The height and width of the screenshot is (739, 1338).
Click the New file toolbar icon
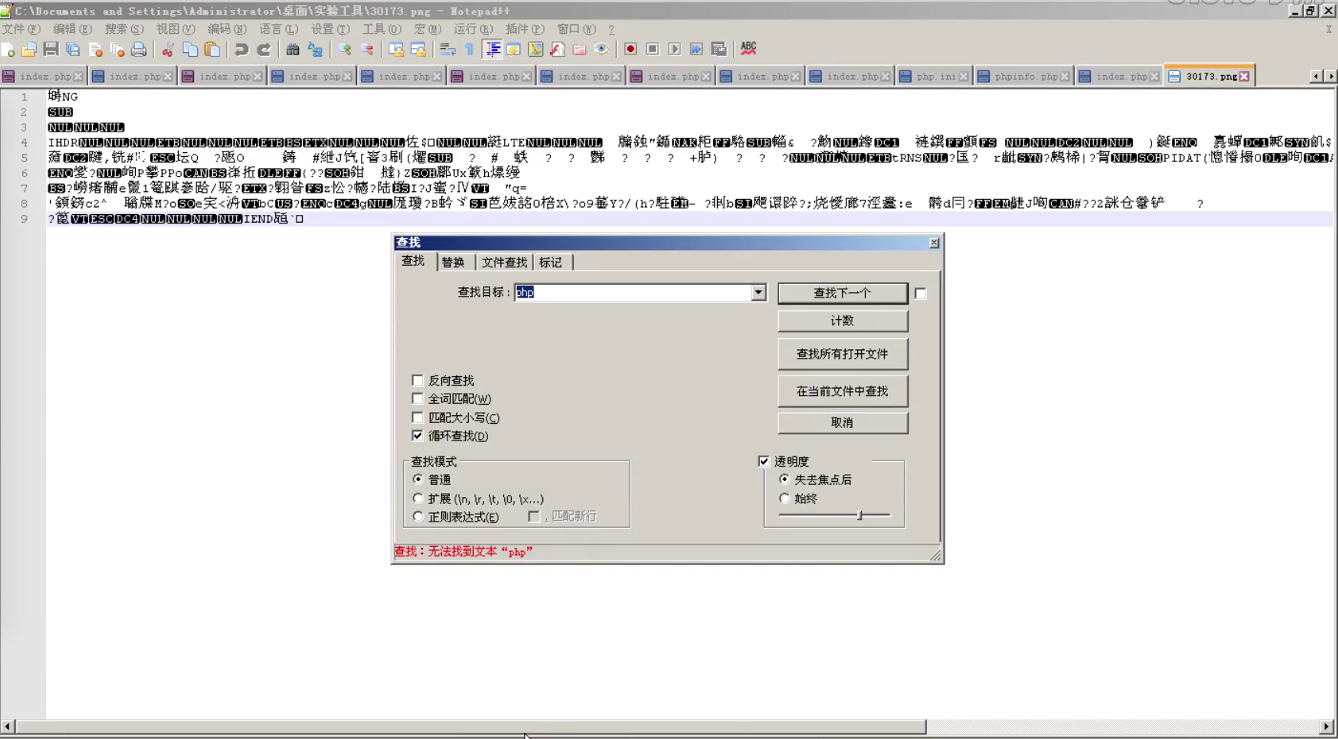(9, 49)
